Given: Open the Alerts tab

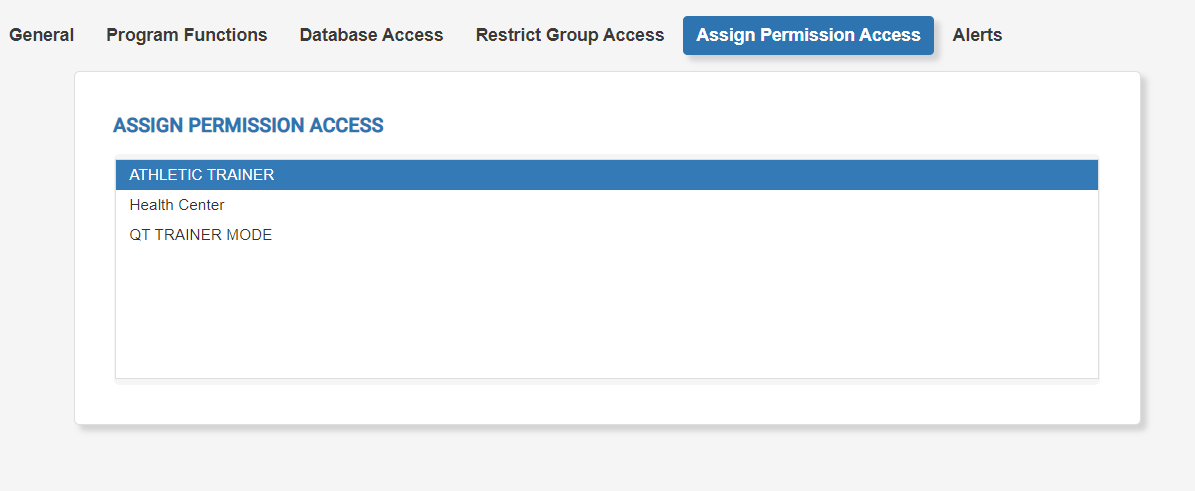Looking at the screenshot, I should [x=977, y=35].
